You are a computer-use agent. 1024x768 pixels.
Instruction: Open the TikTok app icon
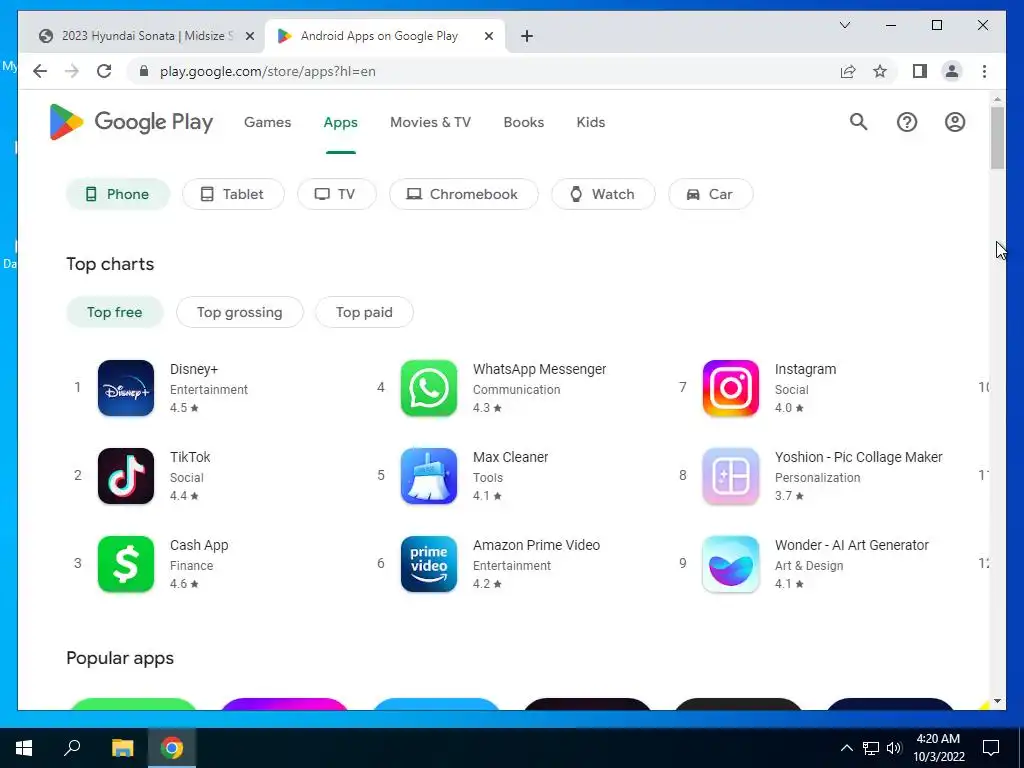126,476
